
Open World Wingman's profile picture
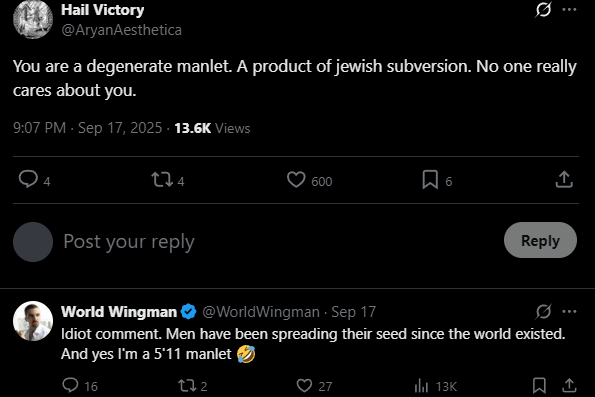33,321
